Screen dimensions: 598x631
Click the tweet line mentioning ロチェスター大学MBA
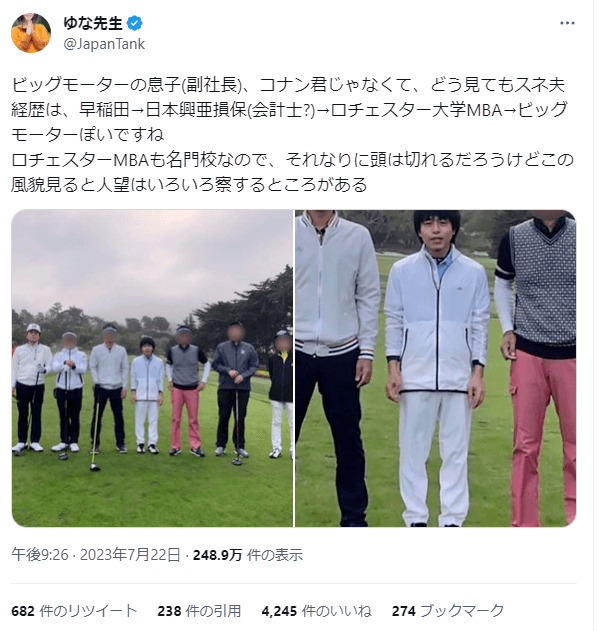(290, 110)
